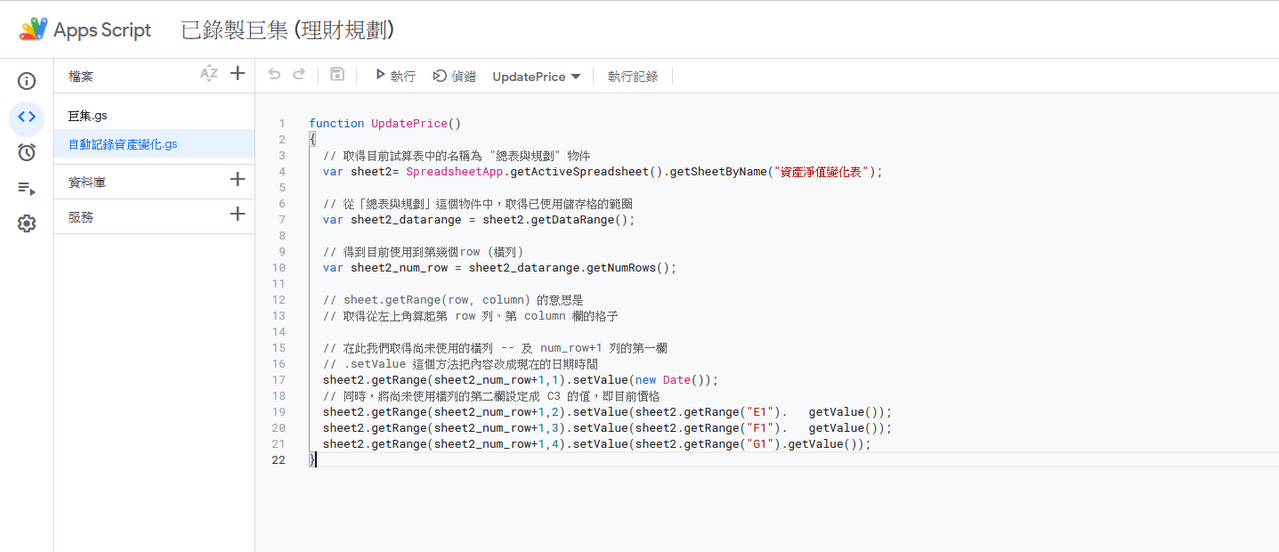Open the Triggers alarm clock icon
This screenshot has height=552, width=1279.
click(27, 152)
